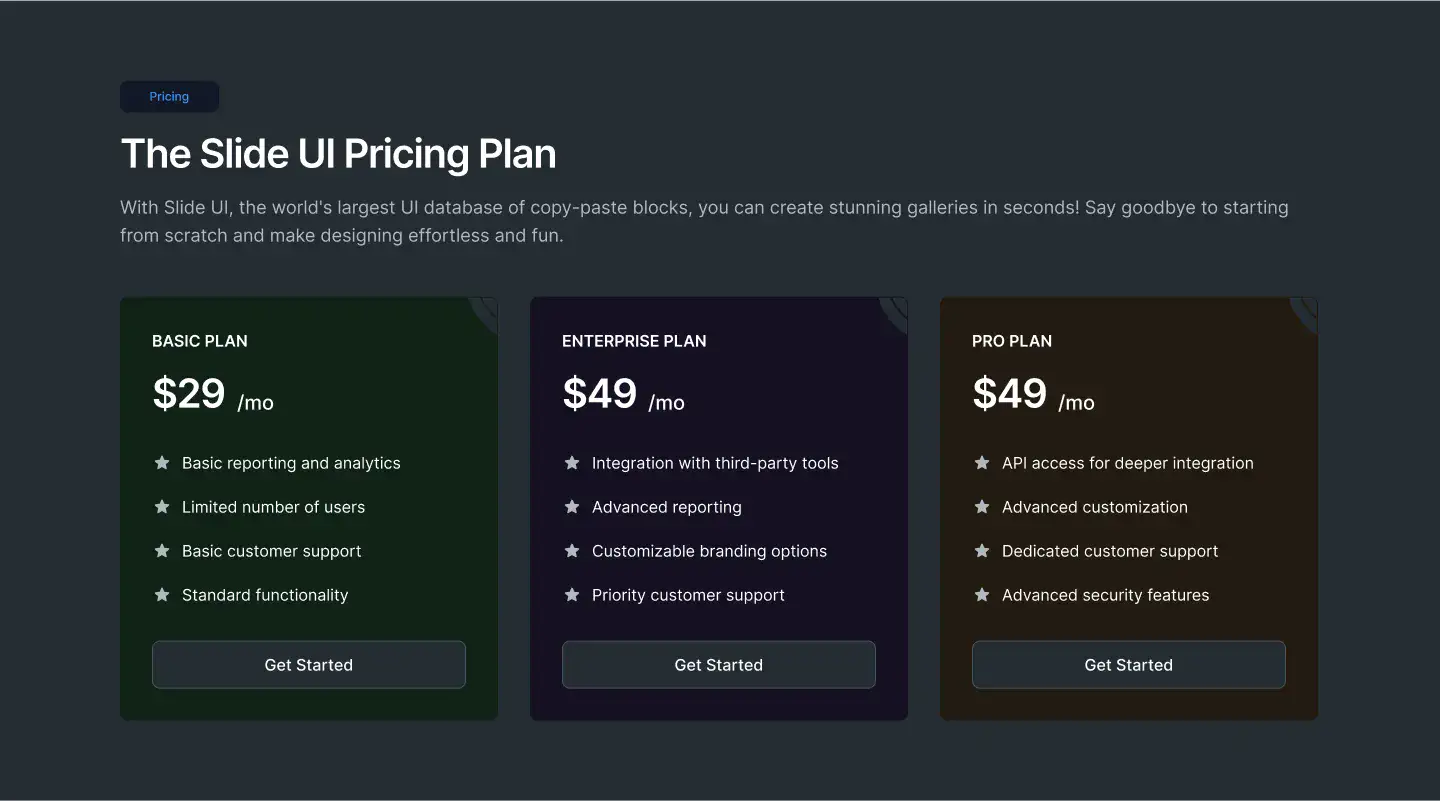Select the PRO PLAN card title

pos(1012,341)
